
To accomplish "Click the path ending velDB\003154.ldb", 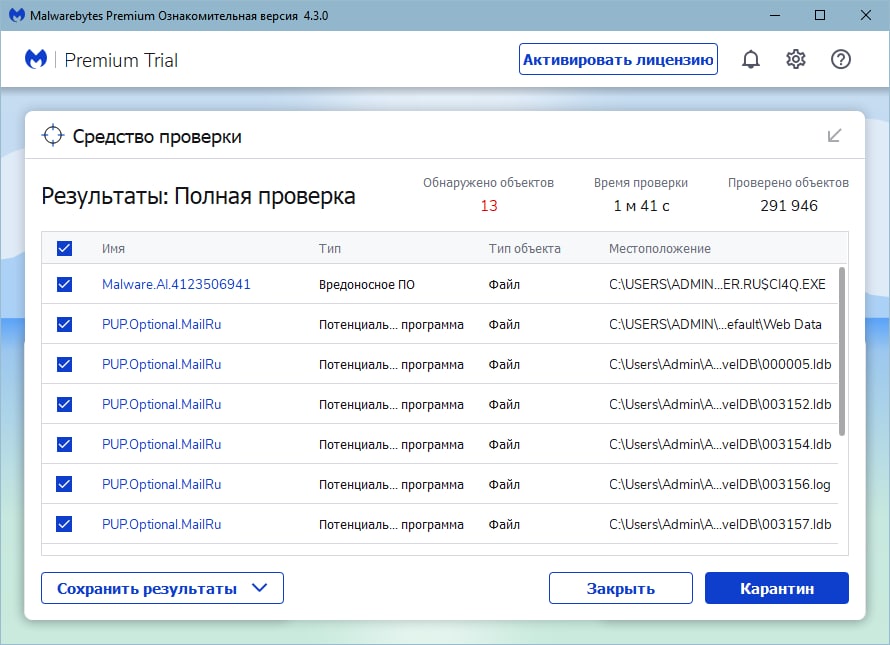I will [720, 444].
